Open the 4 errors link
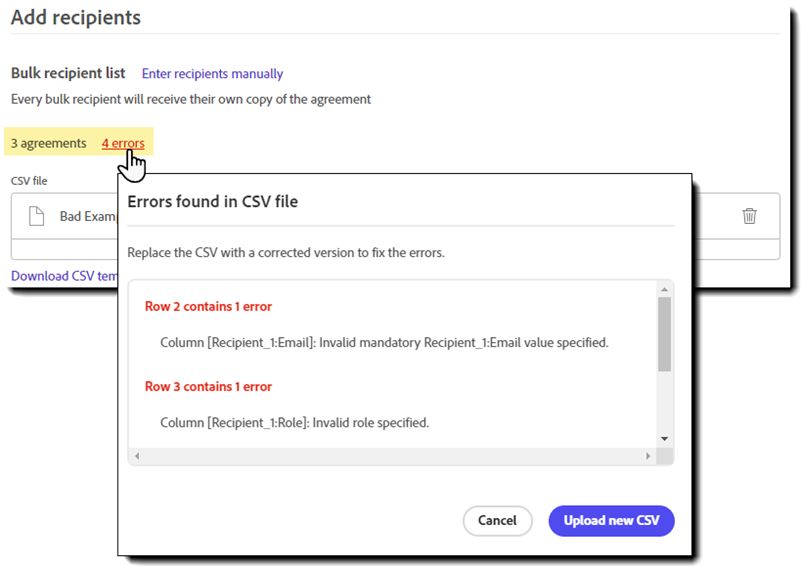Viewport: 801px width, 566px height. [x=123, y=143]
